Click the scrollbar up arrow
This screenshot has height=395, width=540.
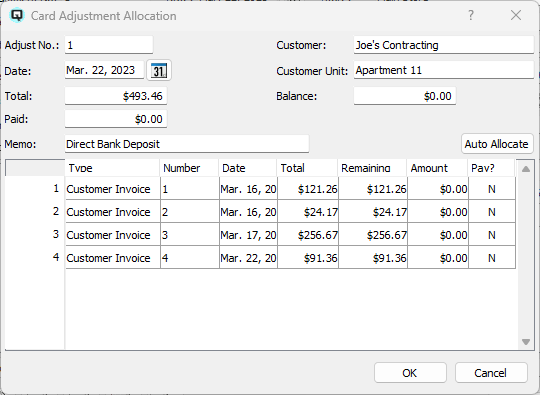526,169
